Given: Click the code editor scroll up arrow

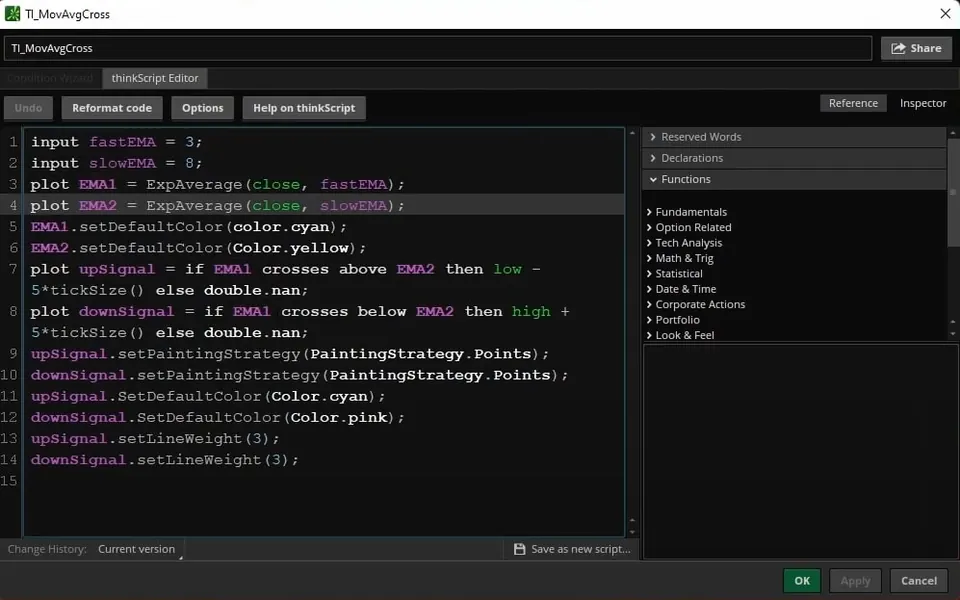Looking at the screenshot, I should [x=632, y=133].
